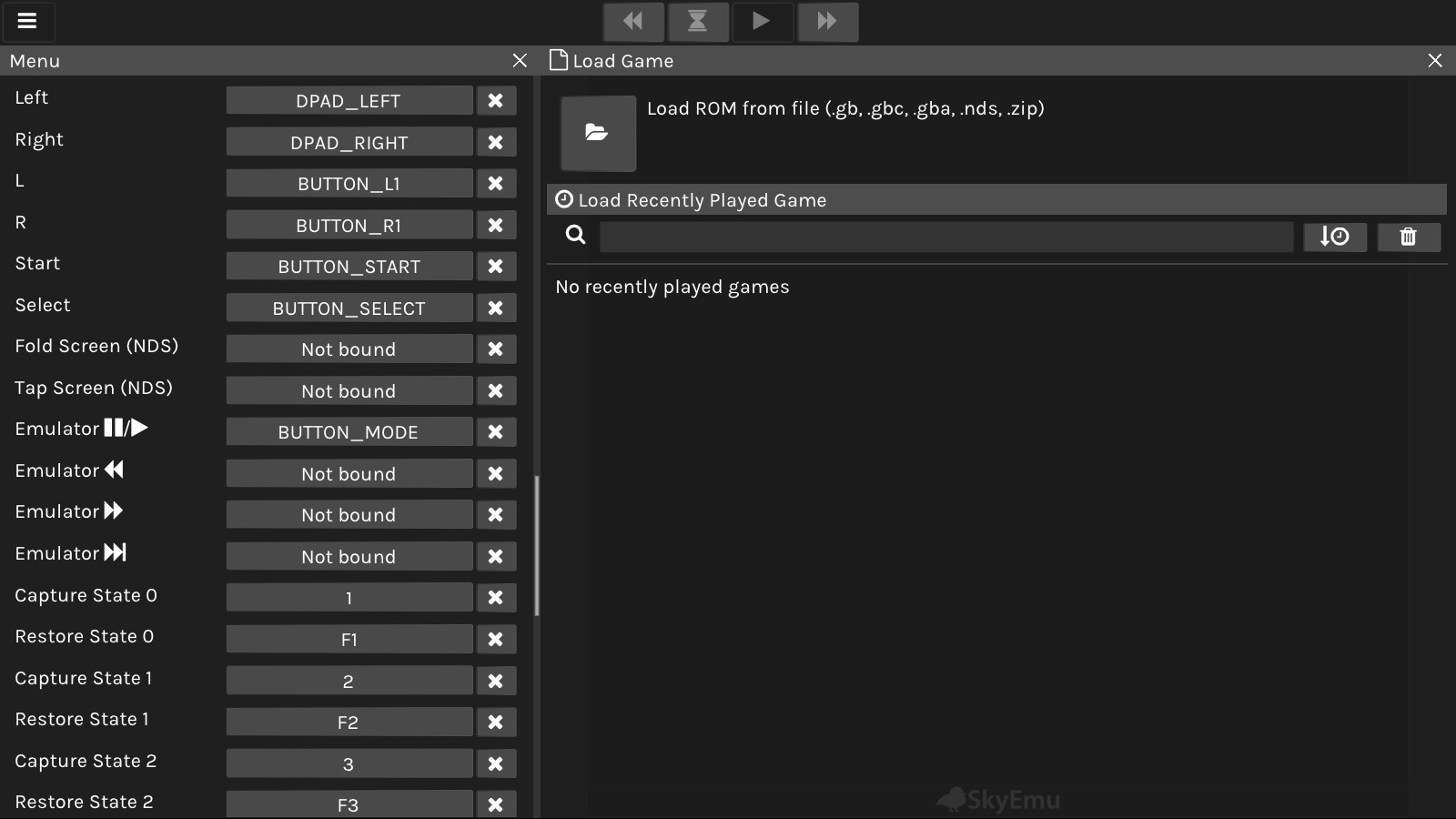Click the 'No recently played games' text
Screen dimensions: 1456x819
pyautogui.click(x=672, y=287)
